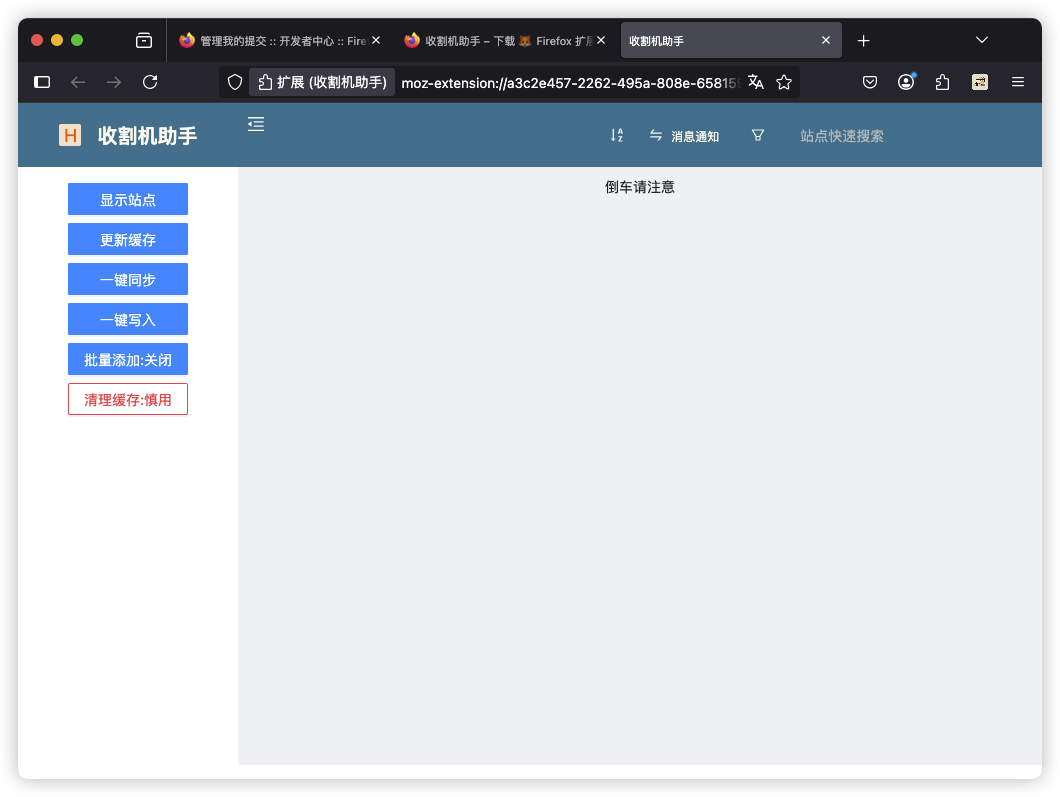
Task: Click the 更新缓存 button
Action: (128, 239)
